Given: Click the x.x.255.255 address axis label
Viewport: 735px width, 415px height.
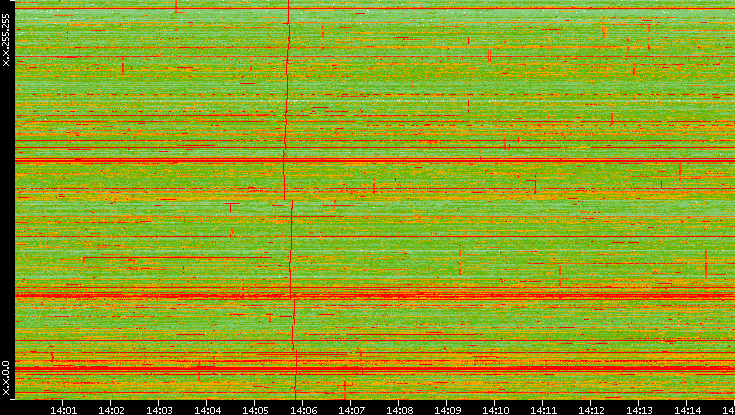Looking at the screenshot, I should 6,40.
